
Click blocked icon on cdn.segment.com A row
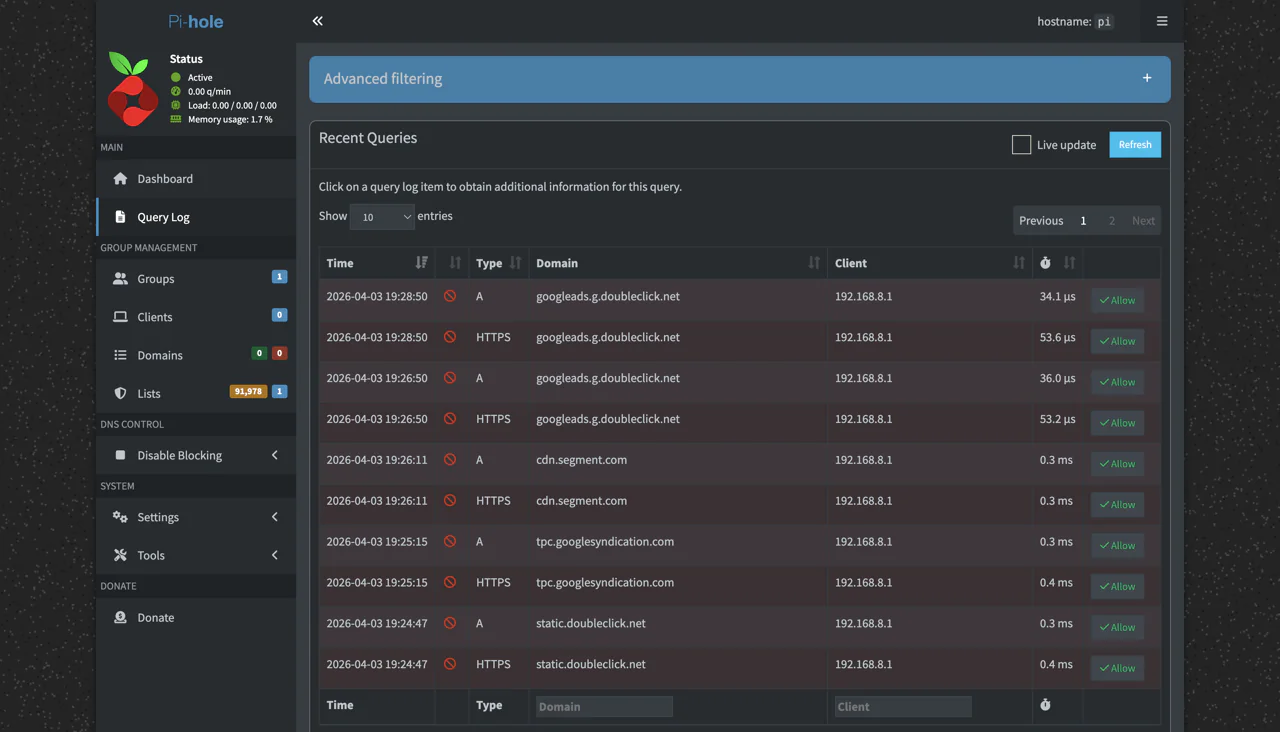pos(450,460)
